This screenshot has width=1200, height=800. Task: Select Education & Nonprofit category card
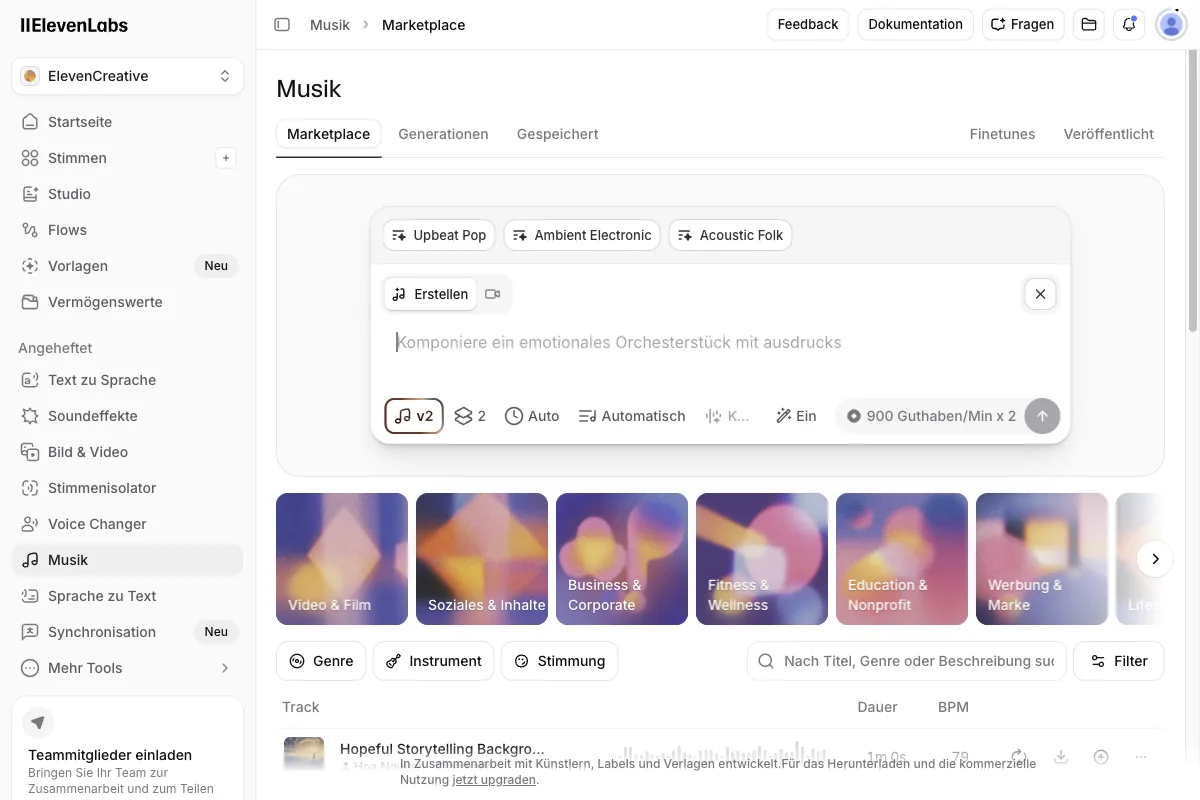(902, 559)
